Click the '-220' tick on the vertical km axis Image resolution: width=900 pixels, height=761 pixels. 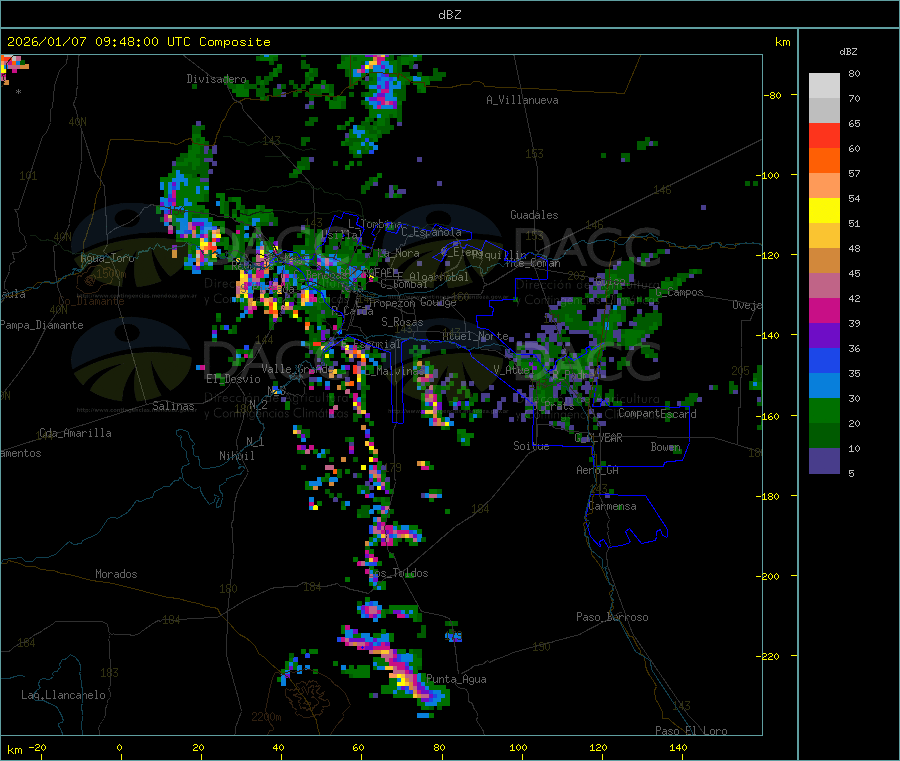(767, 657)
